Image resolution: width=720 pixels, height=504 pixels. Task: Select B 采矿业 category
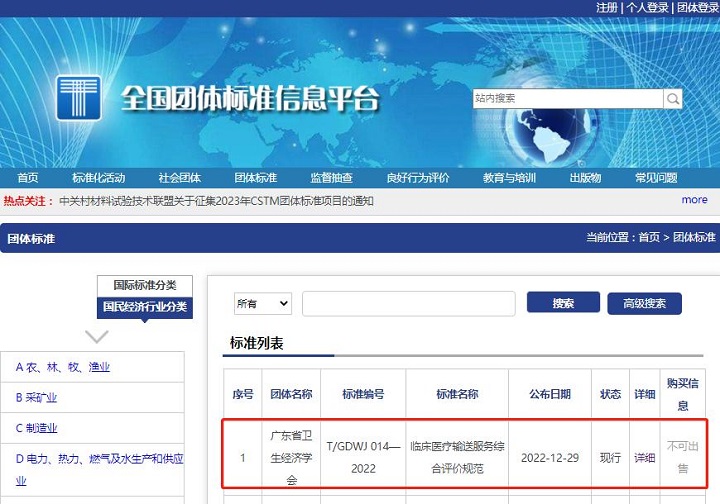coord(36,398)
